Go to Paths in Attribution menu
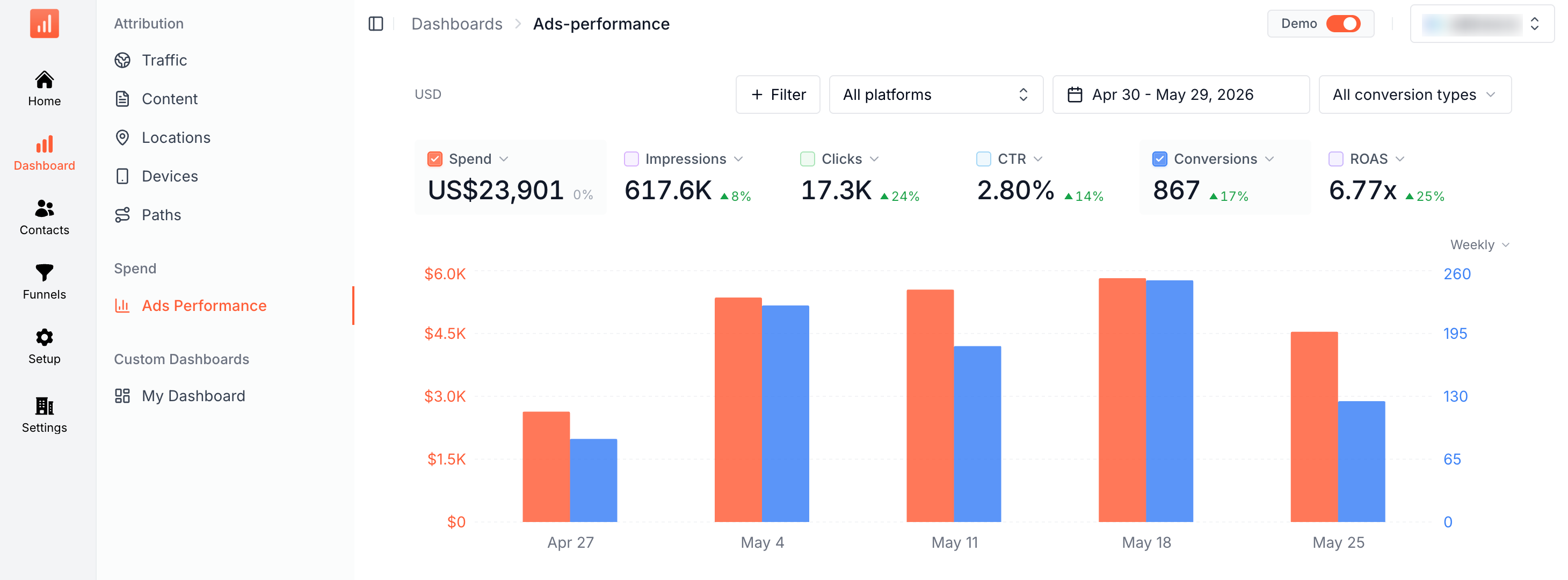Image resolution: width=1568 pixels, height=580 pixels. tap(161, 215)
